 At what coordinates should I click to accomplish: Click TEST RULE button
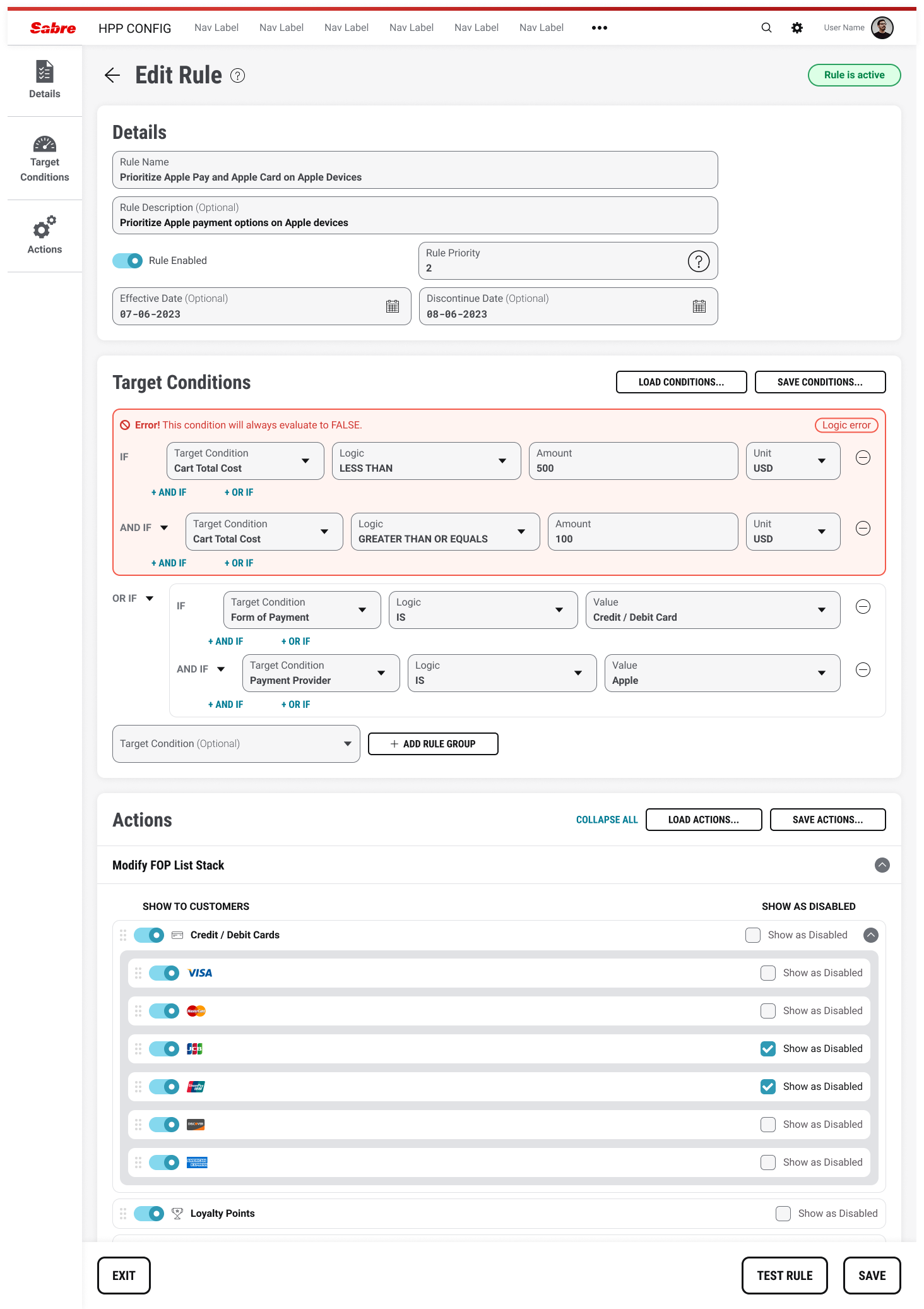(x=785, y=1276)
